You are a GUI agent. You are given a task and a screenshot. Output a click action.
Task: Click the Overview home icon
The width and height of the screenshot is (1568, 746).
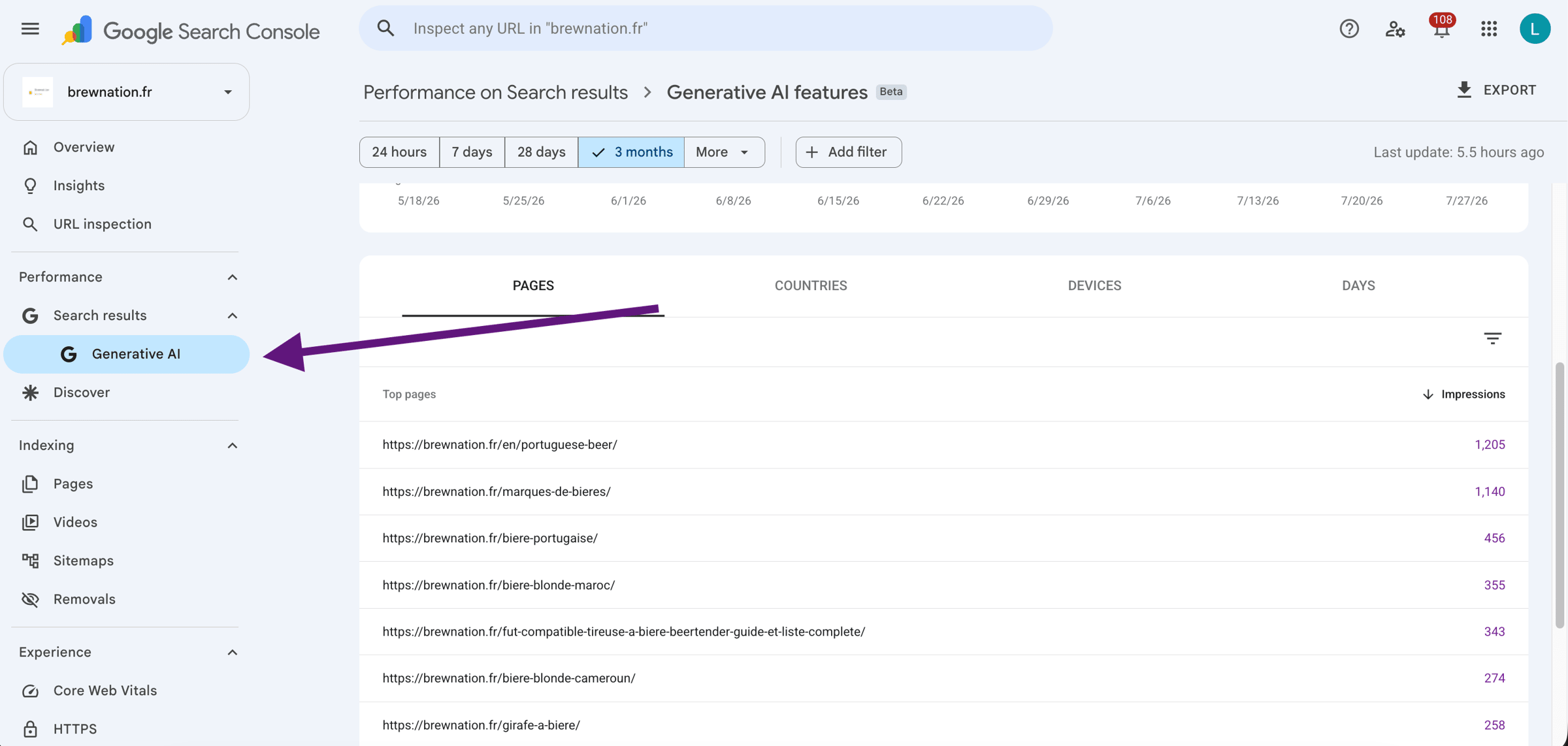point(30,148)
